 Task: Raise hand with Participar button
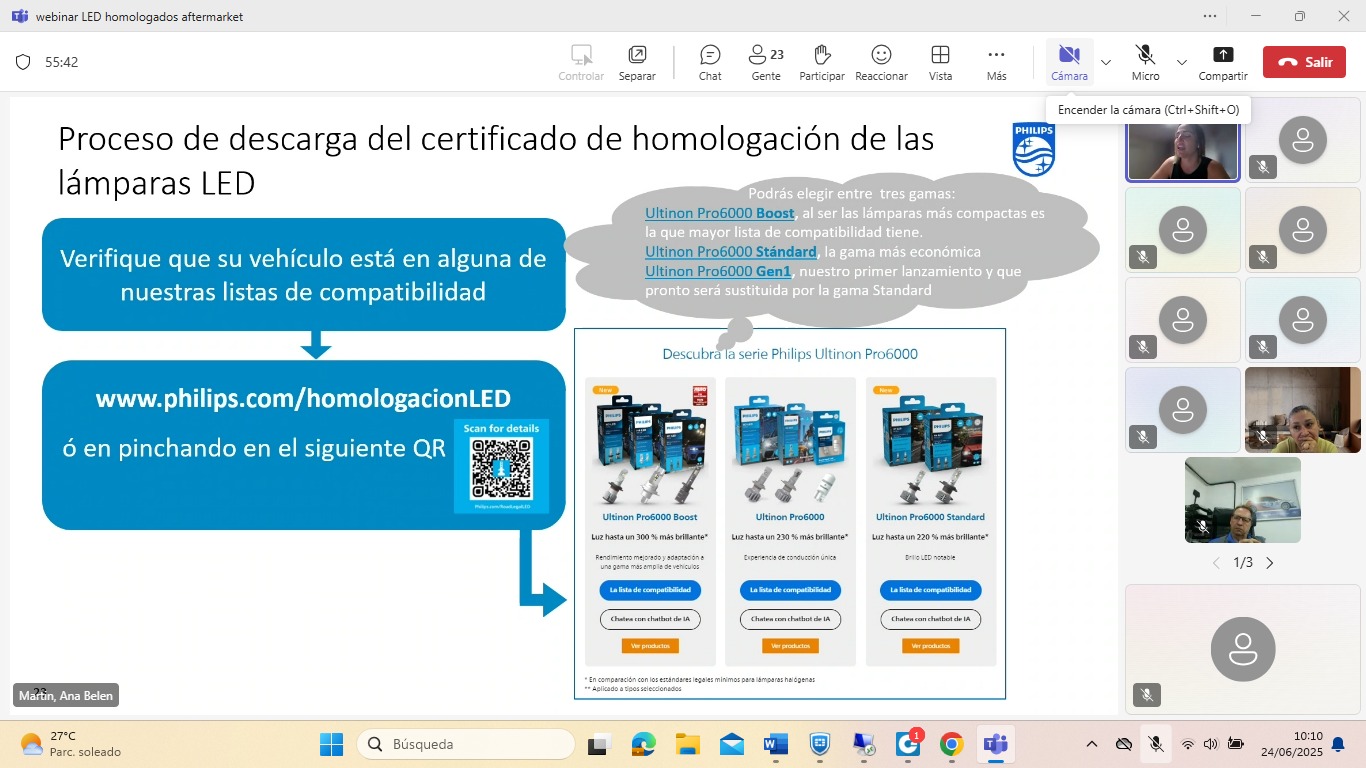[822, 62]
